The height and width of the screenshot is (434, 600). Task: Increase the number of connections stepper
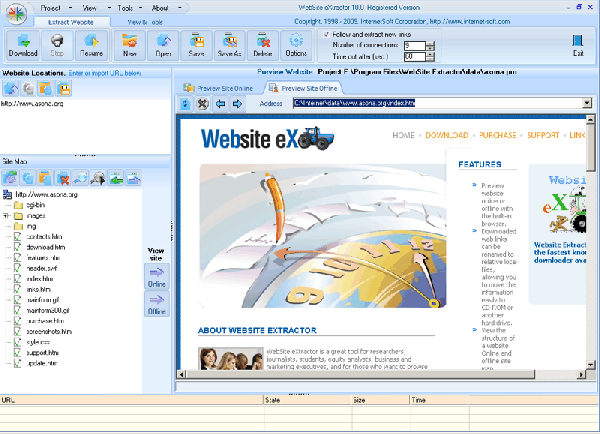(x=430, y=44)
